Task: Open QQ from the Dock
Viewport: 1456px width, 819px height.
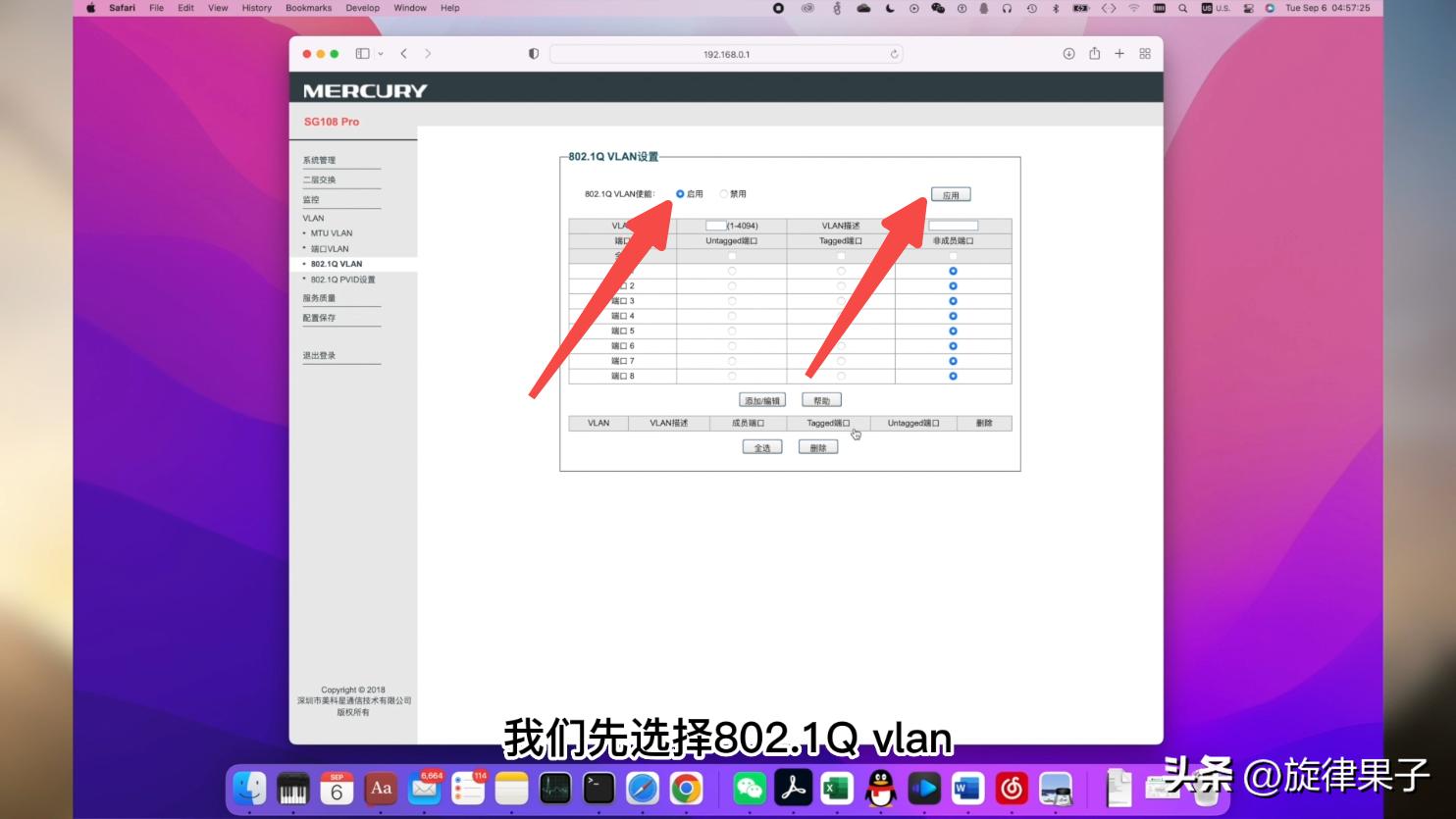Action: [879, 787]
